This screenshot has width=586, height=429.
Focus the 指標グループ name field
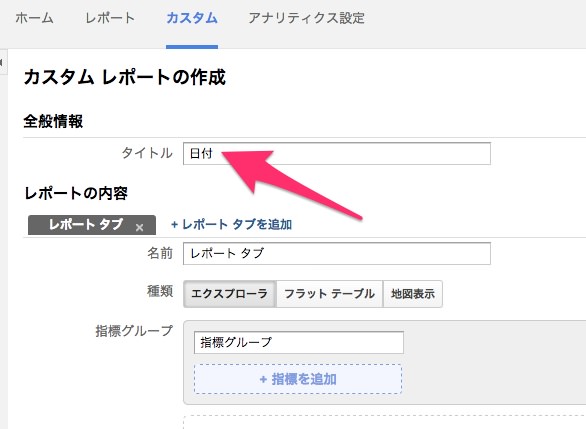[299, 342]
